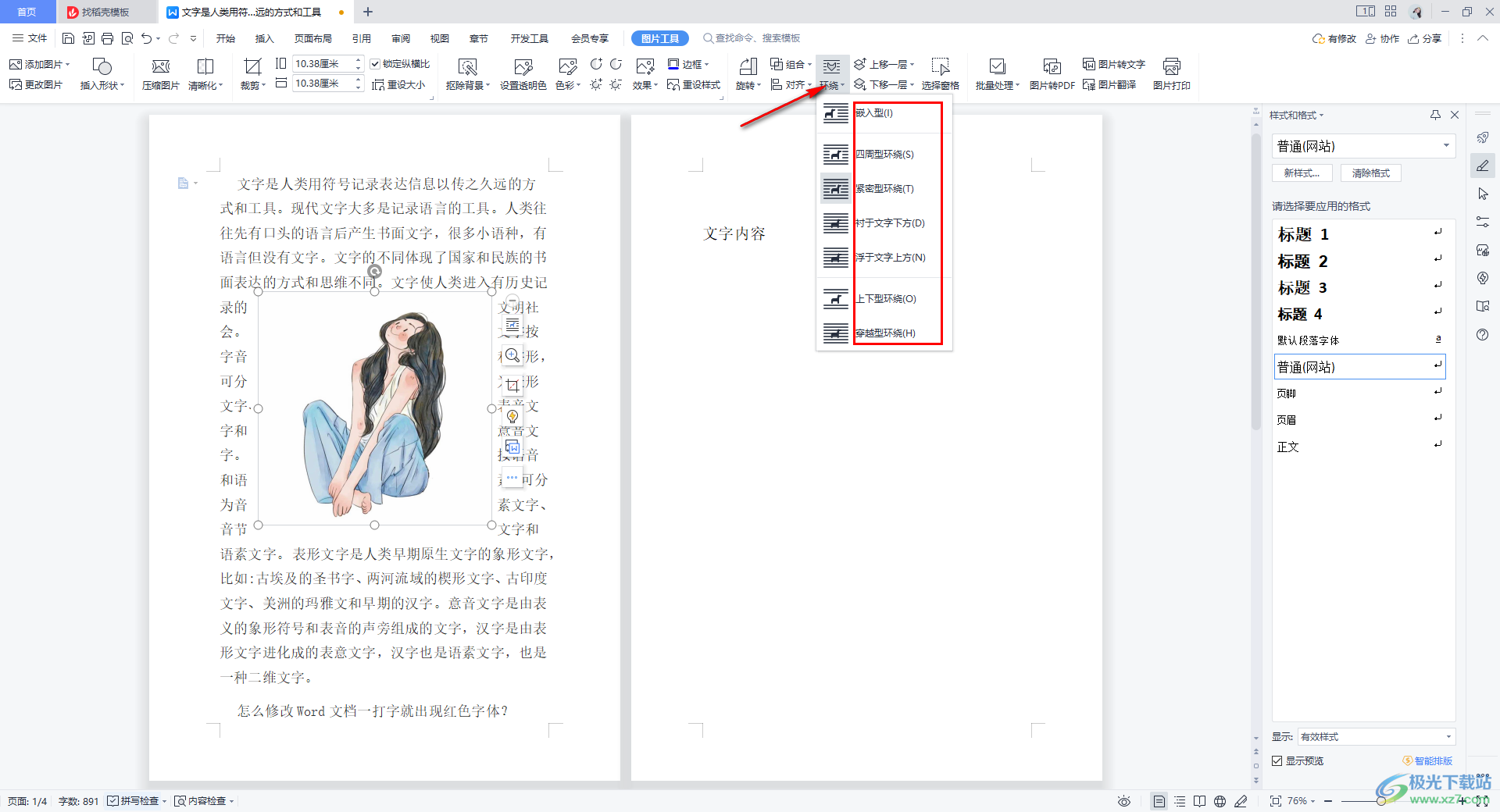Open the Show: 有效样式 dropdown

coord(1376,736)
